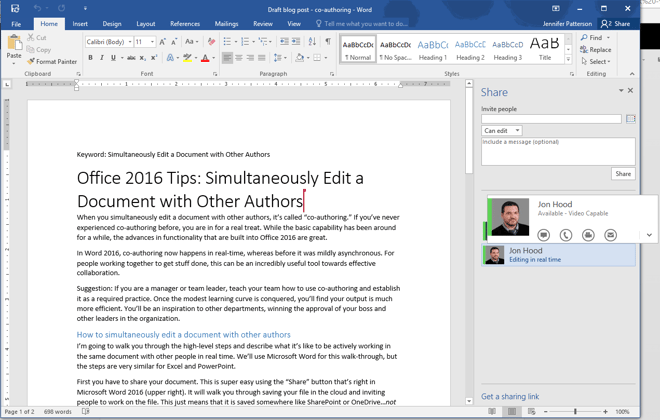This screenshot has height=420, width=660.
Task: Click the zoom slider handle in the status bar
Action: point(575,412)
